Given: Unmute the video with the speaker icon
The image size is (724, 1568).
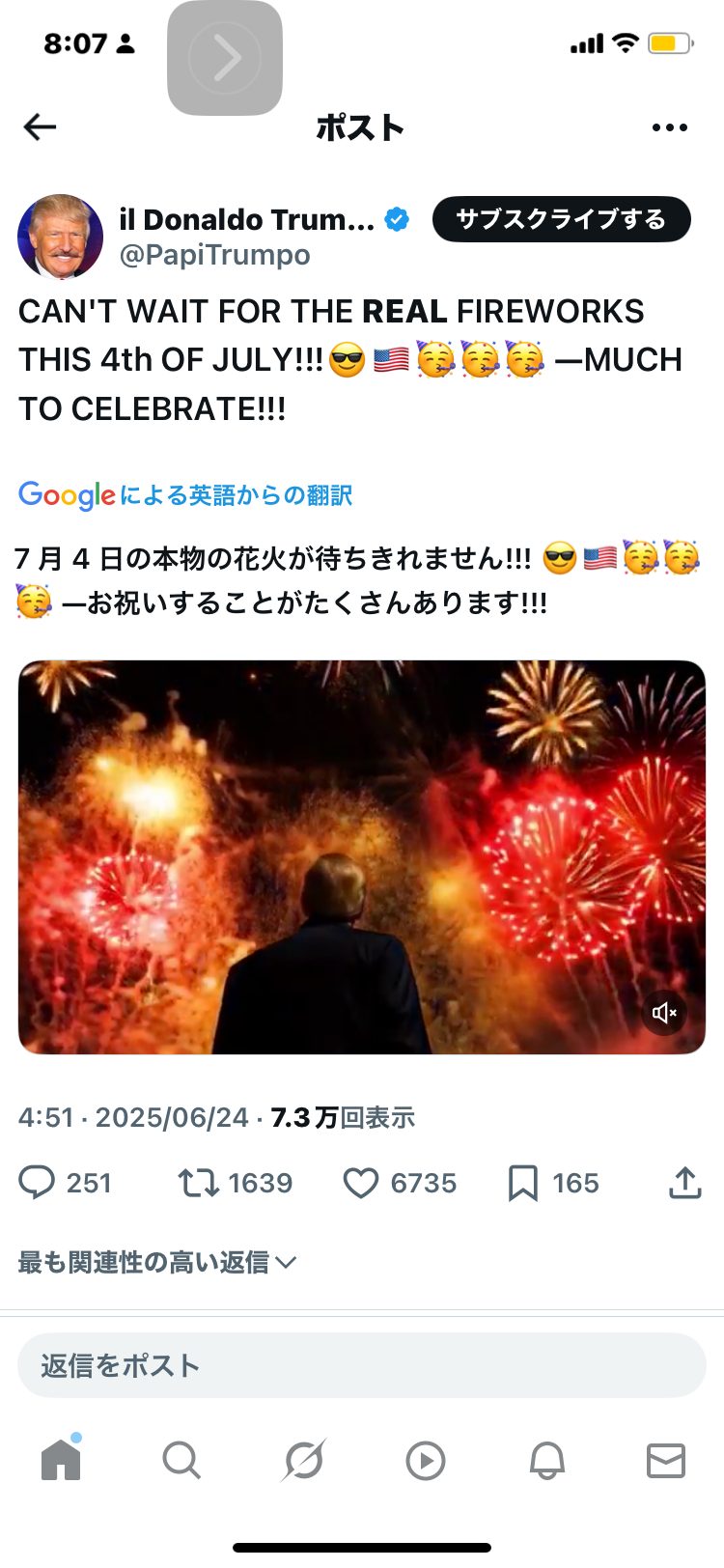Looking at the screenshot, I should [664, 1013].
